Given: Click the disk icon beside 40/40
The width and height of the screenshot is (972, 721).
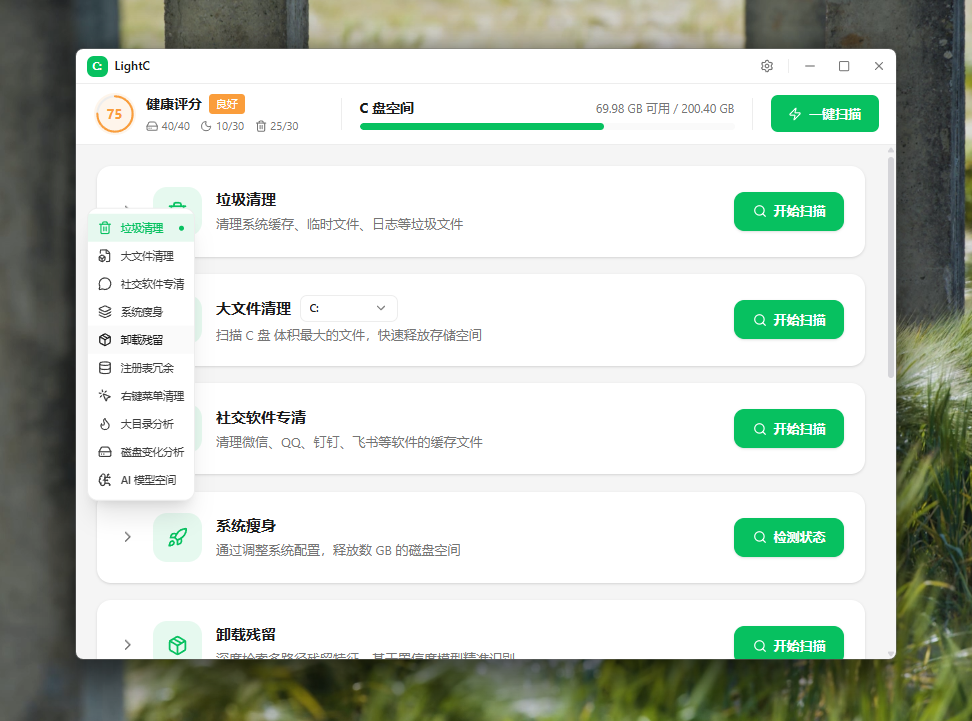Looking at the screenshot, I should (x=152, y=126).
